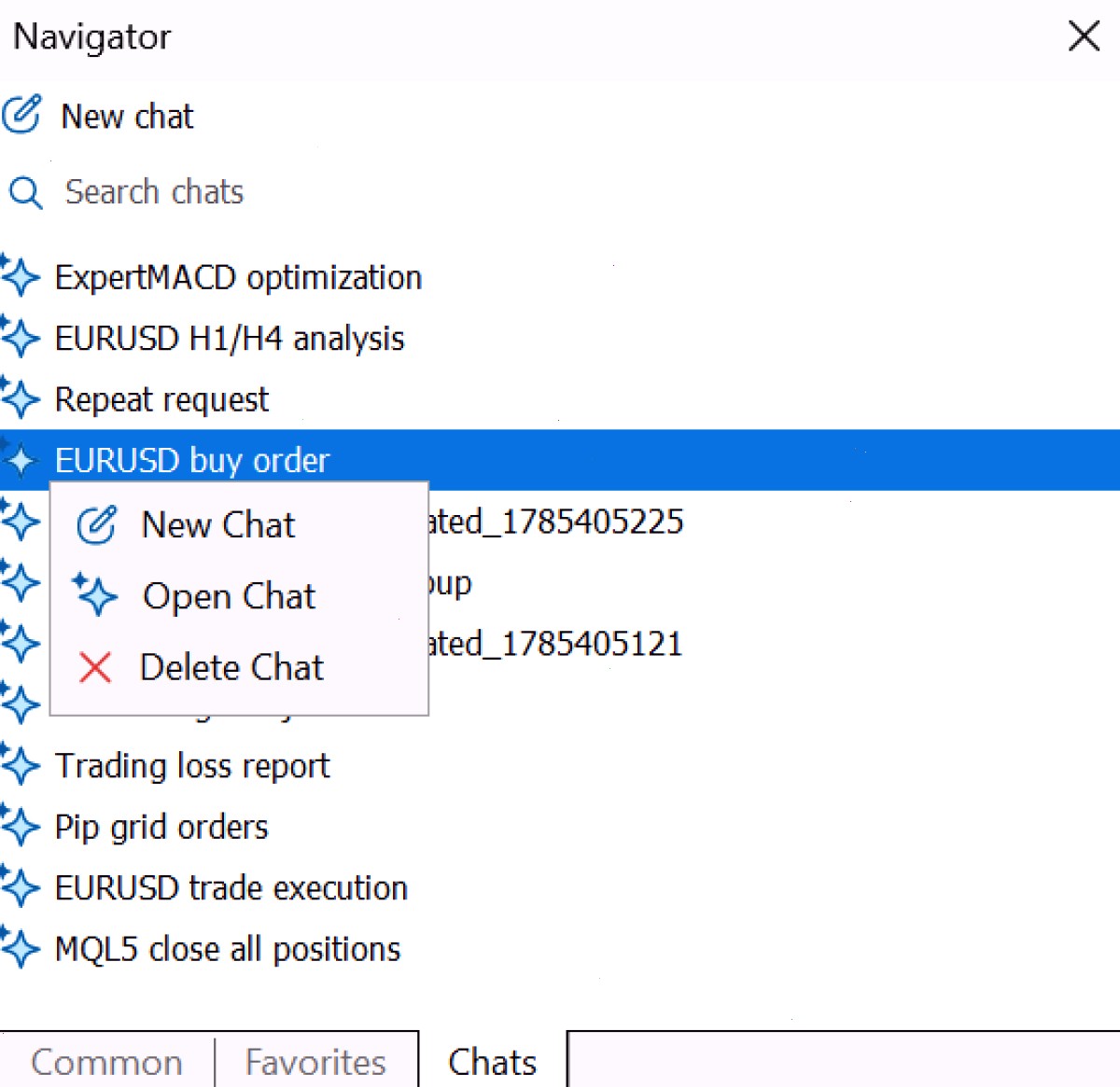
Task: Switch to the Favorites tab
Action: pos(315,1062)
